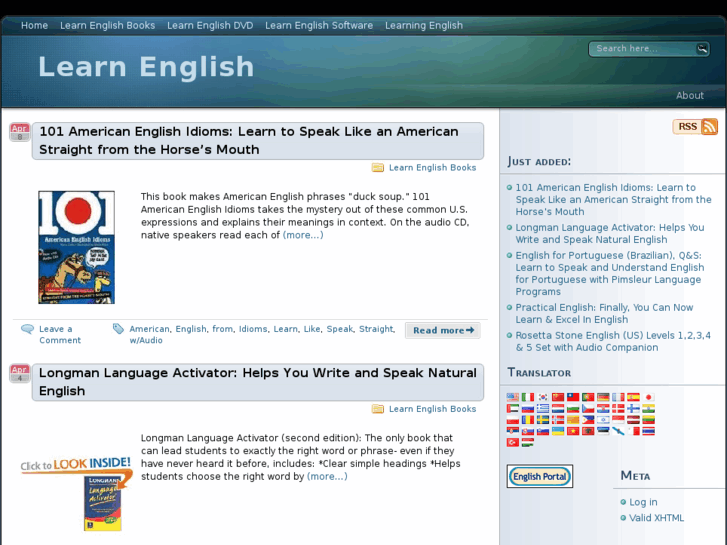Open Learning English menu item
Image resolution: width=727 pixels, height=545 pixels.
424,26
